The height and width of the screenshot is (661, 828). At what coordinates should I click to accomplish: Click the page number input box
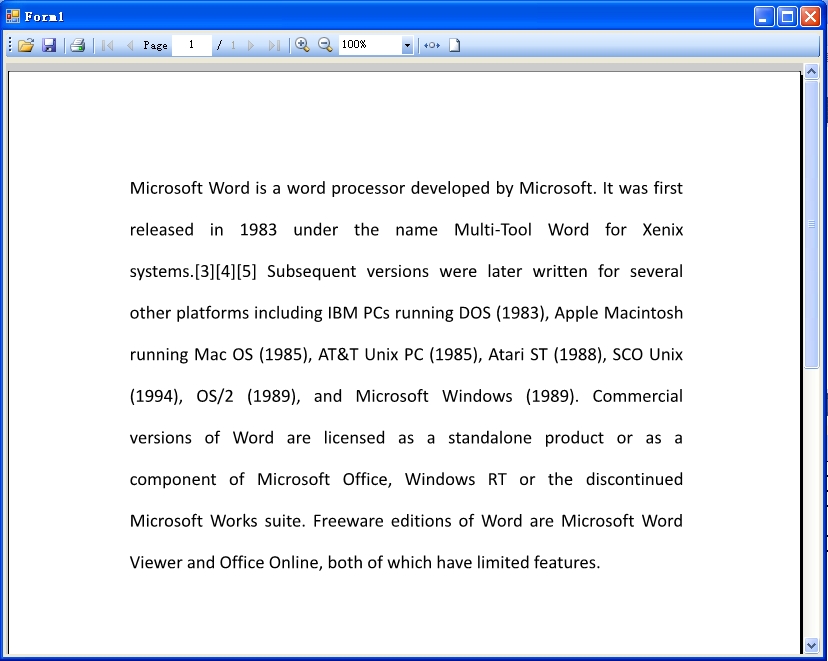pos(191,45)
